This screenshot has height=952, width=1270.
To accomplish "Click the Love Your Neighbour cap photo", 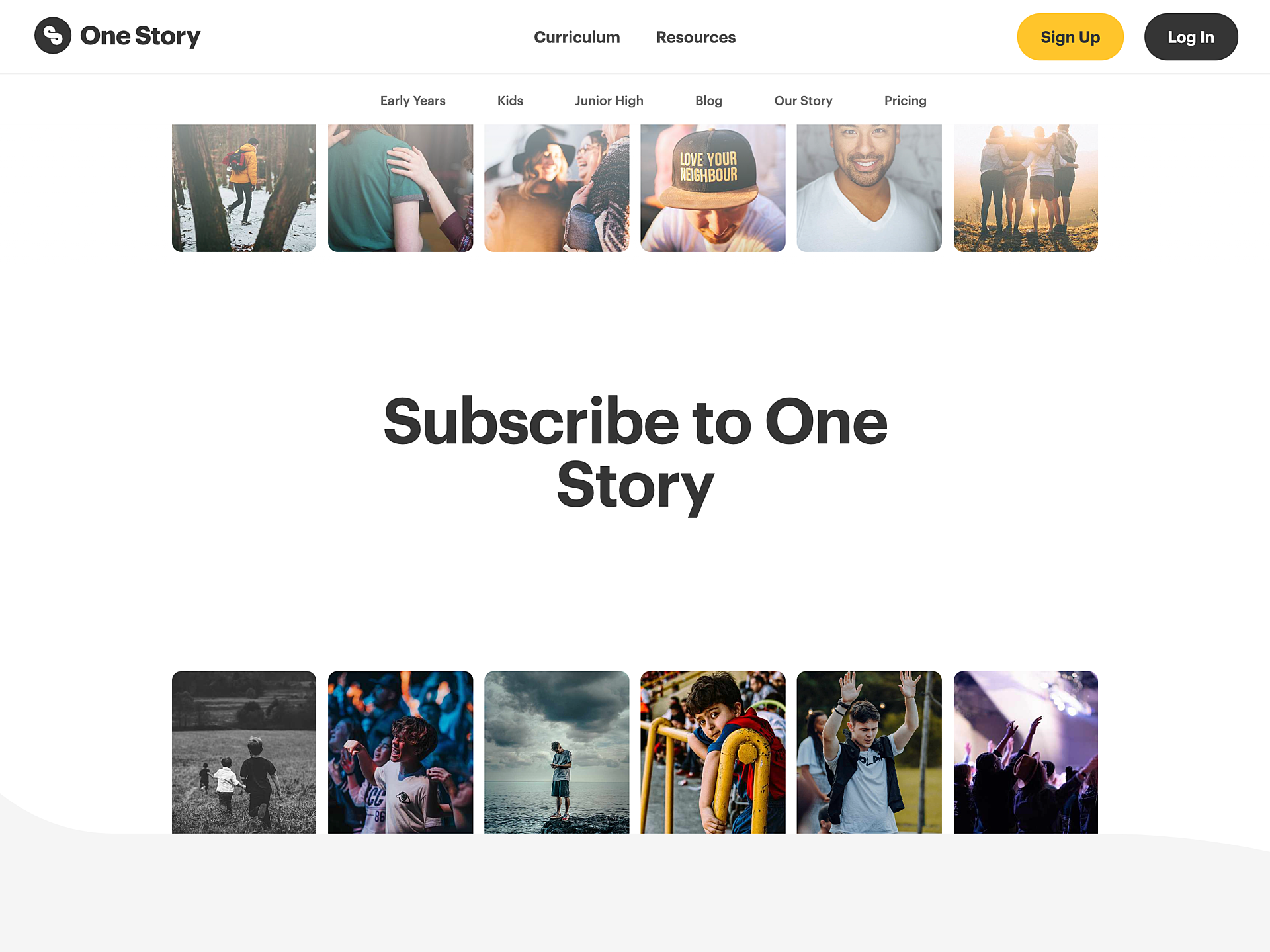I will [713, 188].
